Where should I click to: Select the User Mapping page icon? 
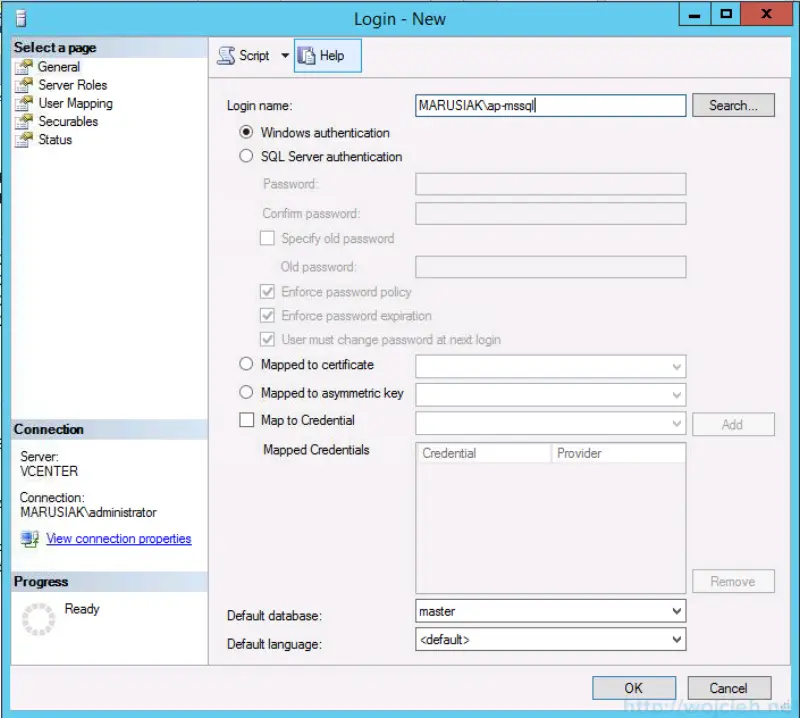pos(24,103)
